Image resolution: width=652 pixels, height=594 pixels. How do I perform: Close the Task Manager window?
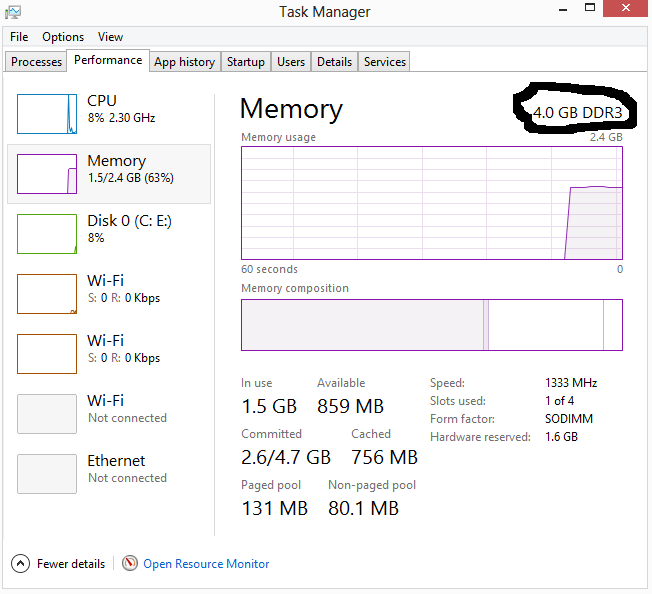click(x=625, y=8)
